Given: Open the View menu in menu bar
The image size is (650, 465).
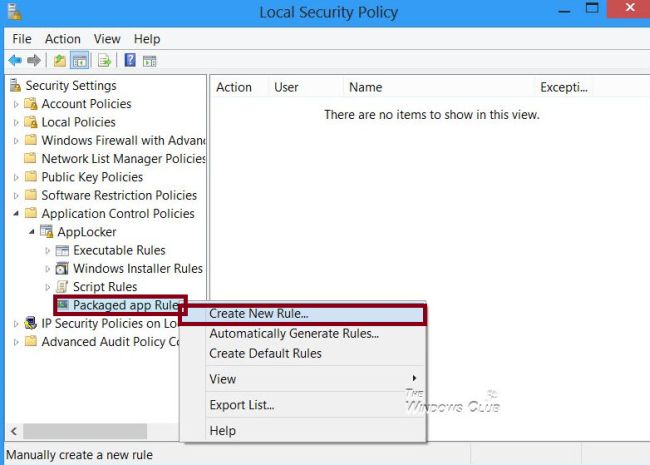Looking at the screenshot, I should coord(107,39).
